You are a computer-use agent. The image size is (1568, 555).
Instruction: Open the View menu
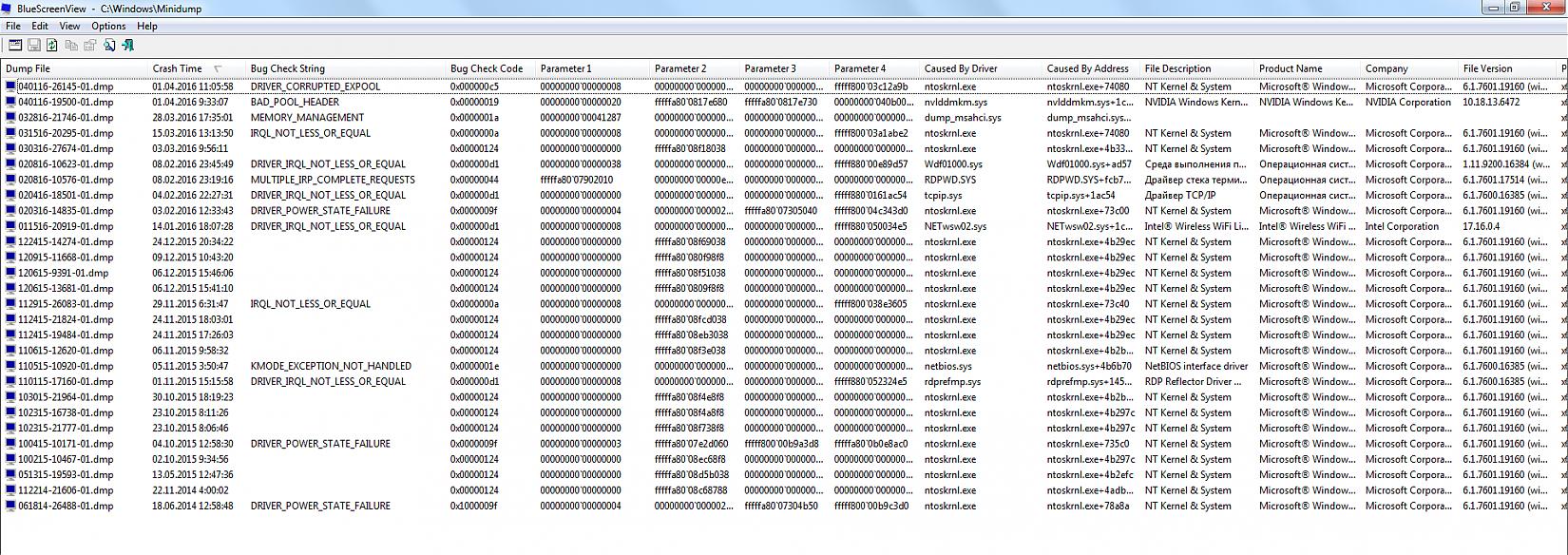tap(69, 26)
